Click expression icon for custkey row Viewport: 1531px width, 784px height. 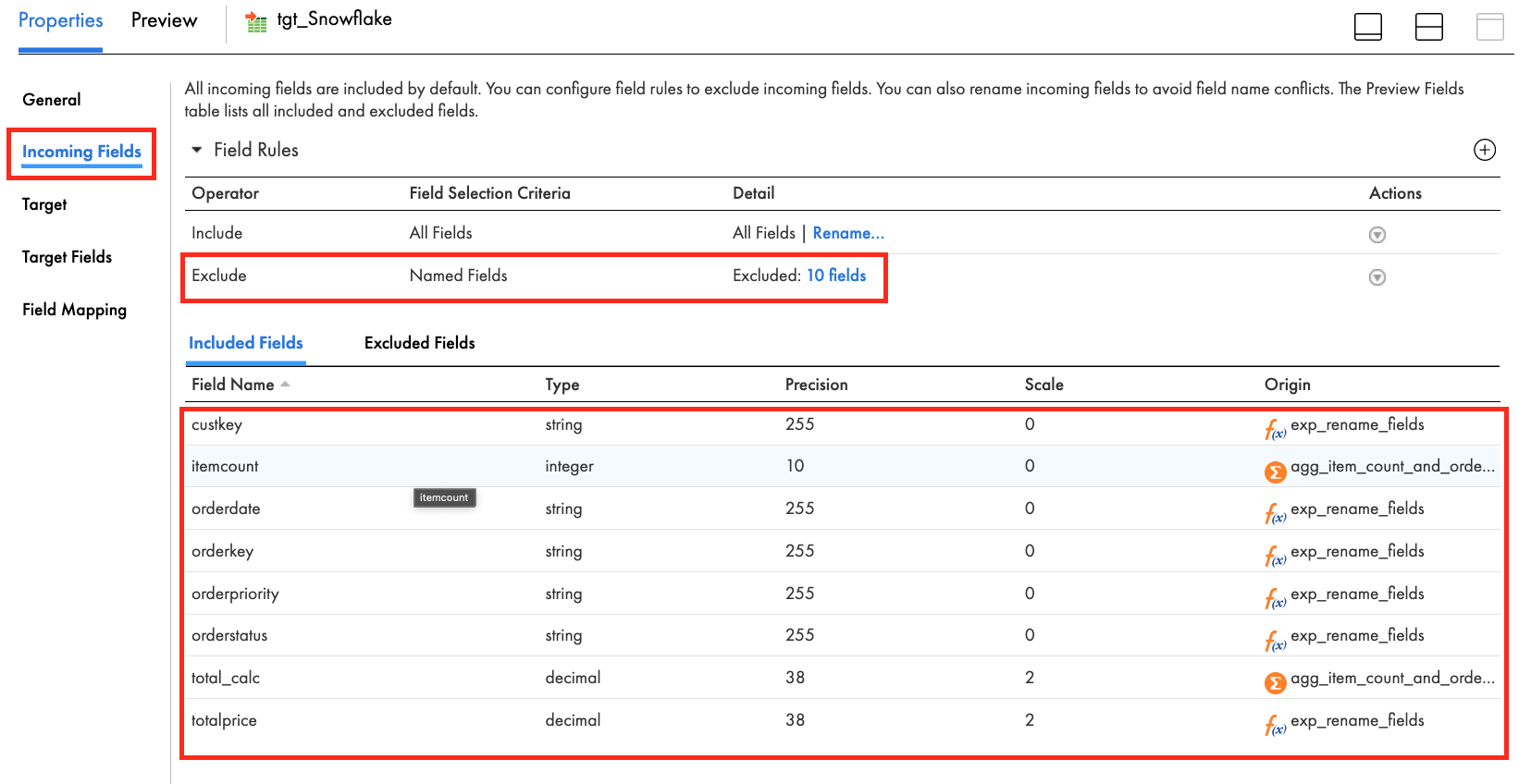[x=1275, y=429]
